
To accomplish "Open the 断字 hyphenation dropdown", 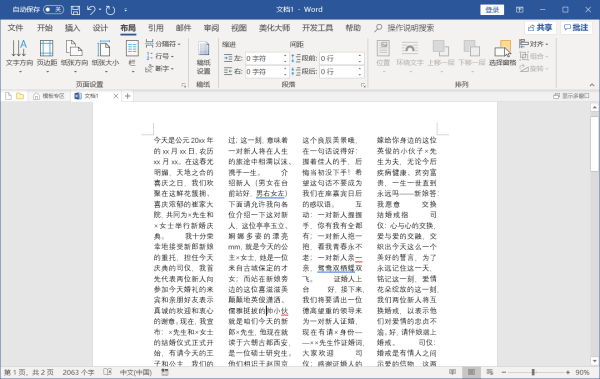I will (160, 69).
